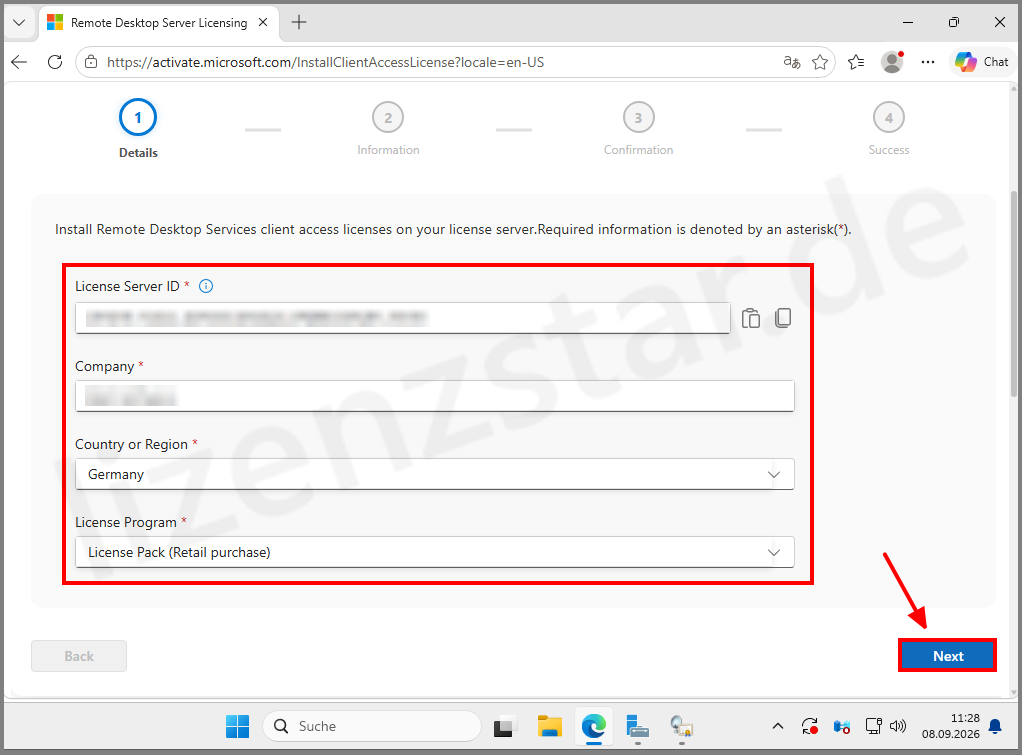Paste into License Server ID field
1022x756 pixels.
pos(751,318)
